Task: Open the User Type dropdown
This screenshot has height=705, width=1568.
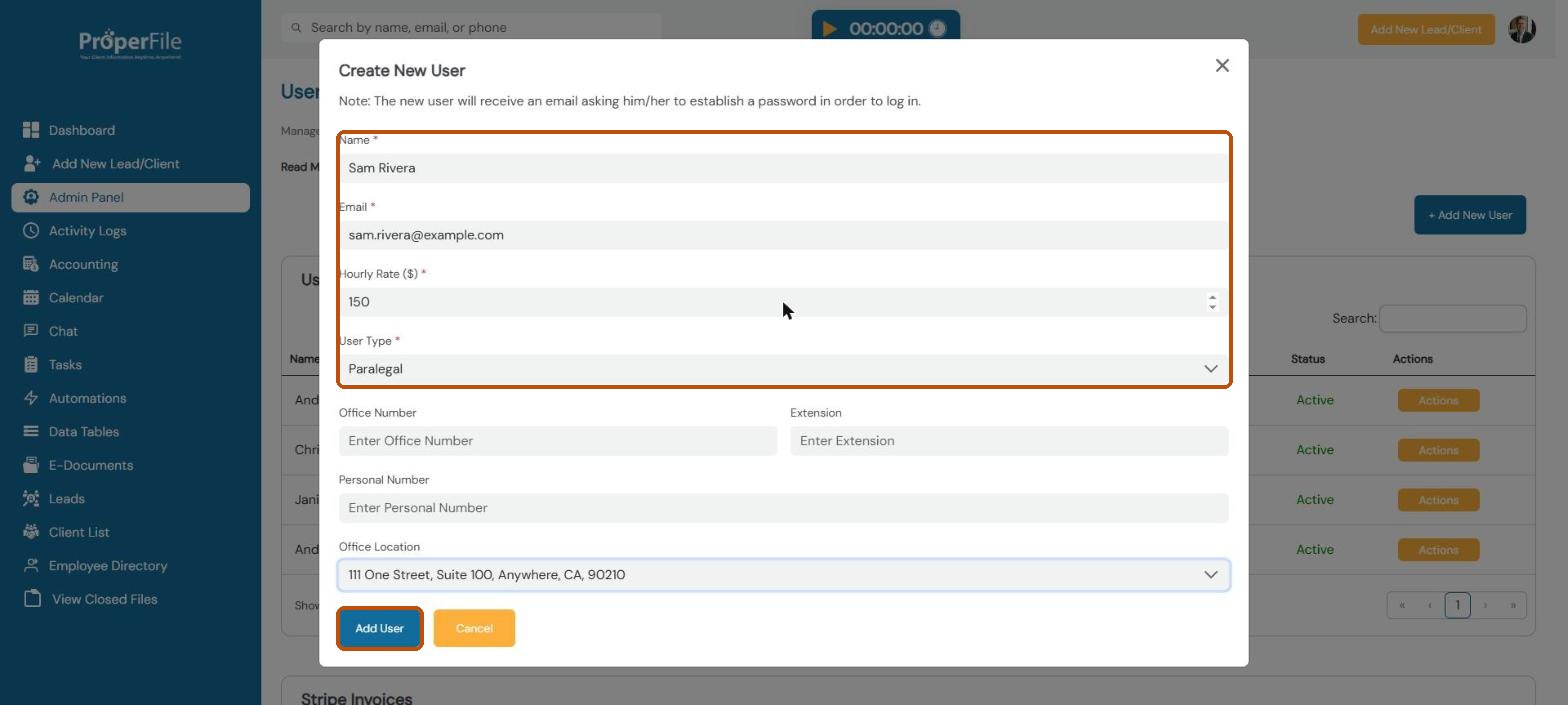Action: click(784, 369)
